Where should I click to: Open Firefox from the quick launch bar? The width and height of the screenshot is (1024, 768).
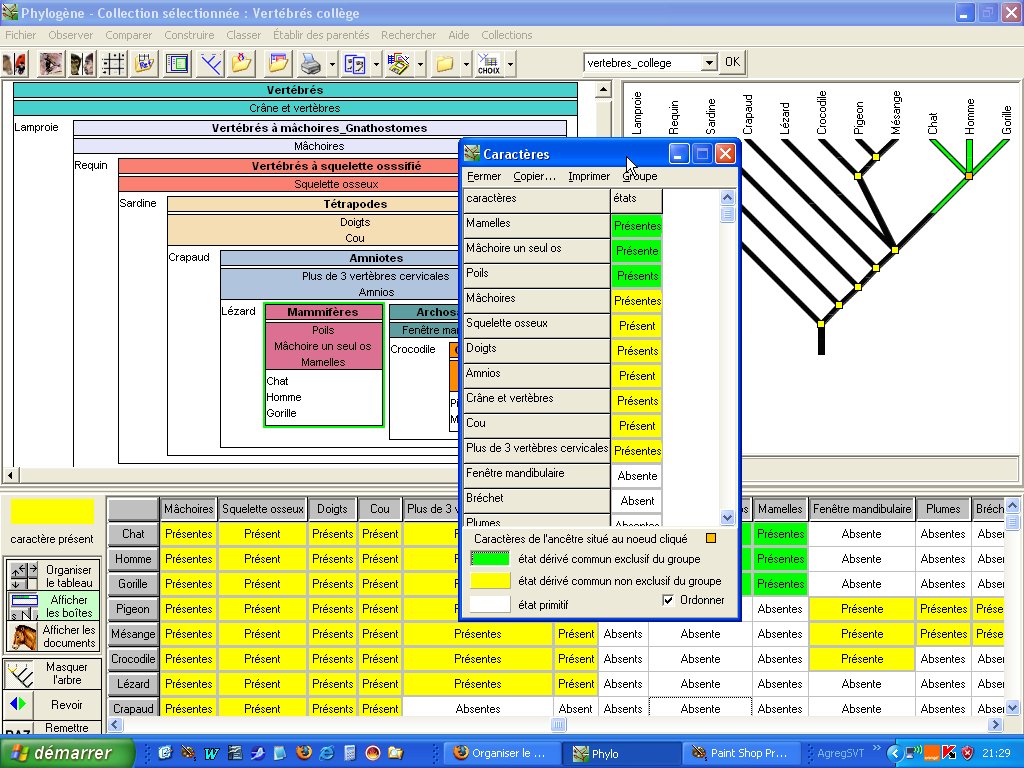click(304, 753)
